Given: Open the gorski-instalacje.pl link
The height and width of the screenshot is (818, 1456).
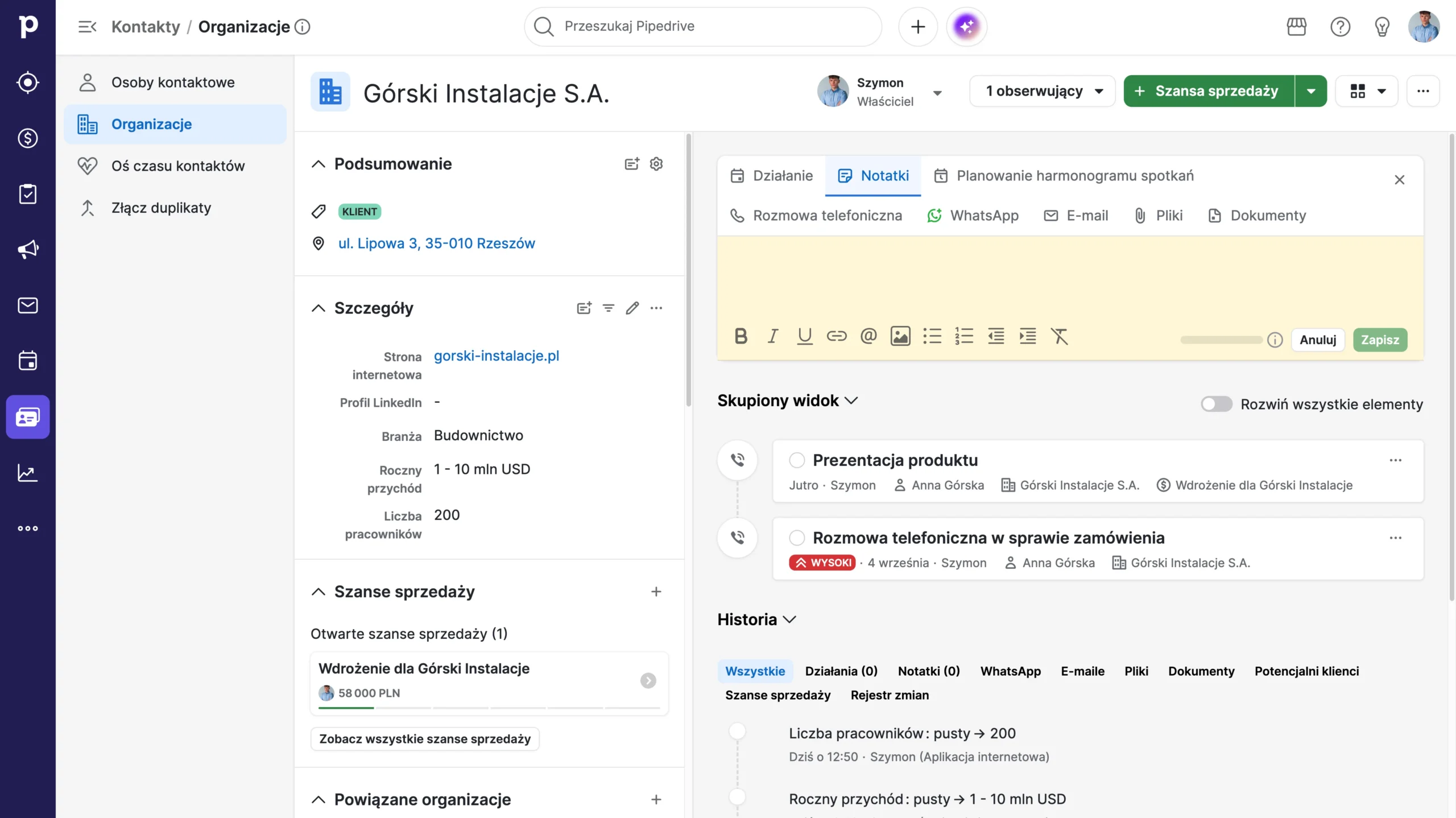Looking at the screenshot, I should point(496,356).
